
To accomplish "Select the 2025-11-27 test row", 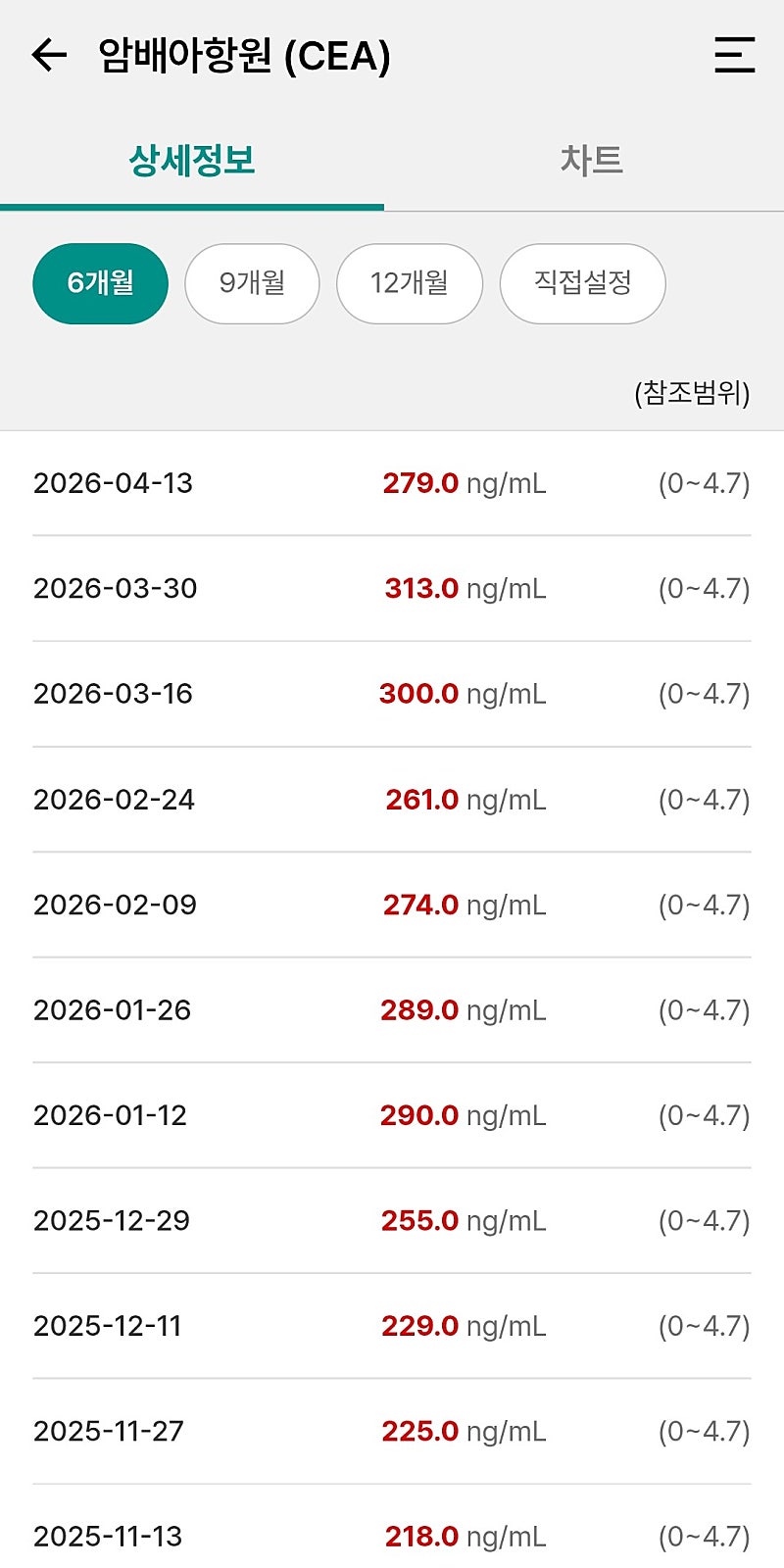I will point(392,1432).
